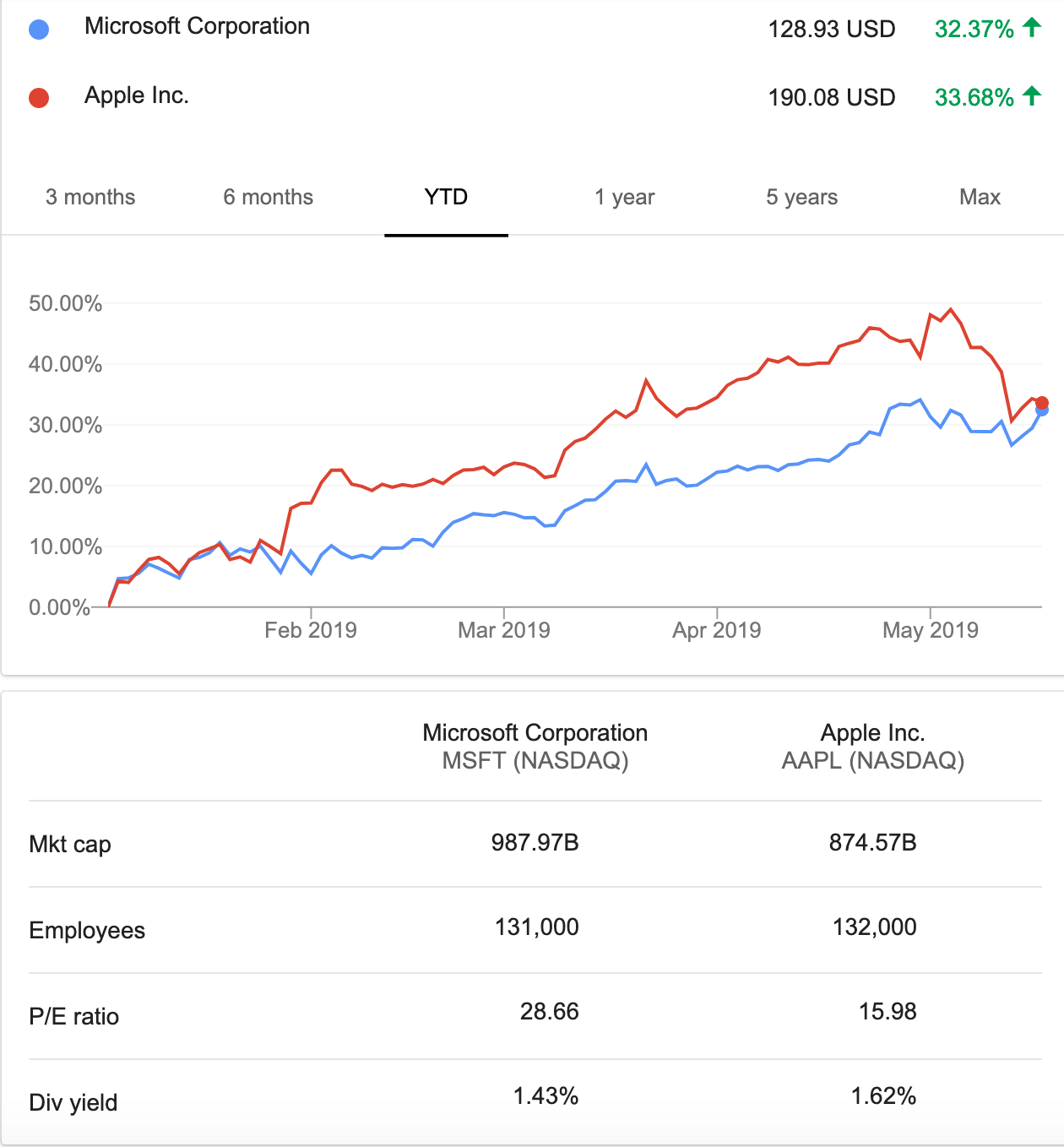The width and height of the screenshot is (1064, 1147).
Task: Select the Max time range tab
Action: click(x=980, y=197)
